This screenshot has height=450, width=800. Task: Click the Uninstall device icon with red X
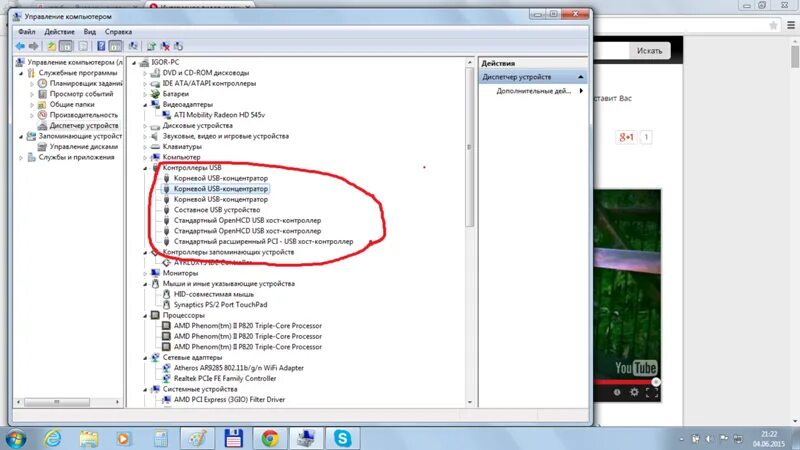pyautogui.click(x=165, y=46)
